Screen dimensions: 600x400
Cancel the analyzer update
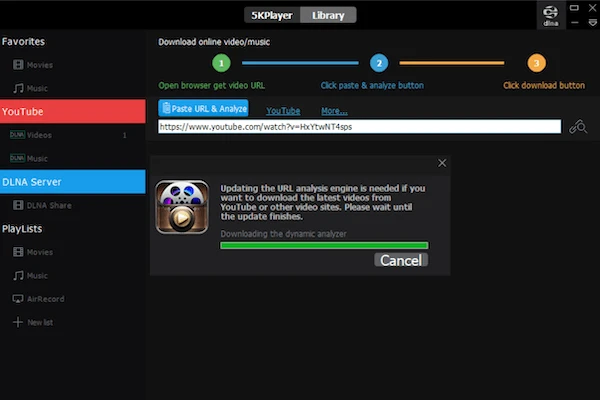coord(401,260)
